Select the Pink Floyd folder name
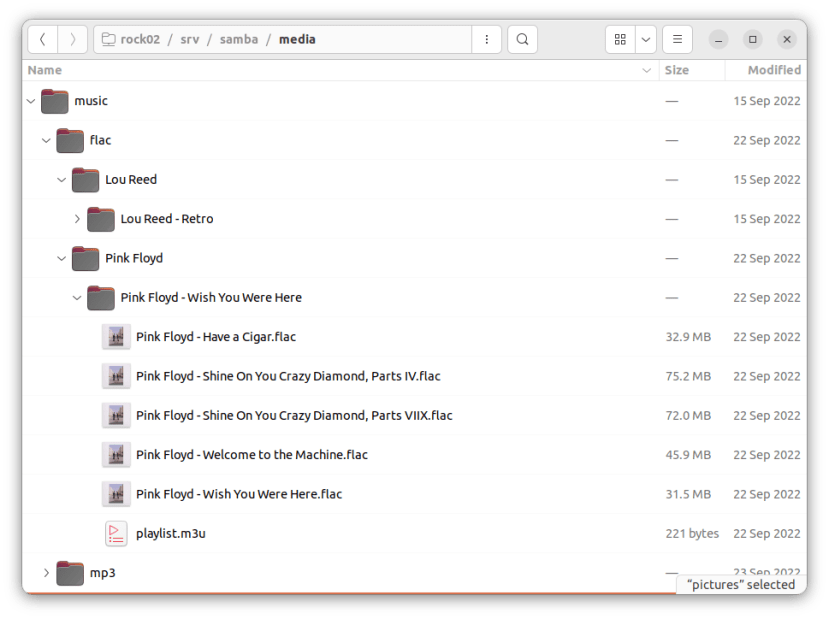Image resolution: width=829 pixels, height=619 pixels. (x=134, y=258)
